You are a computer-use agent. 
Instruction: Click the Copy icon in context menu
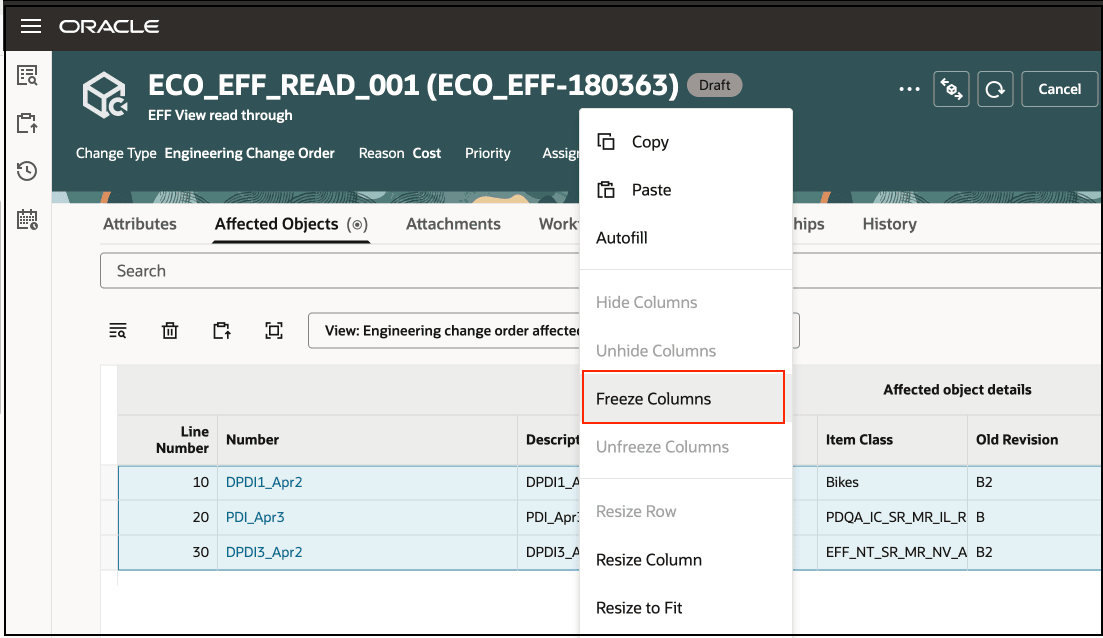point(606,141)
